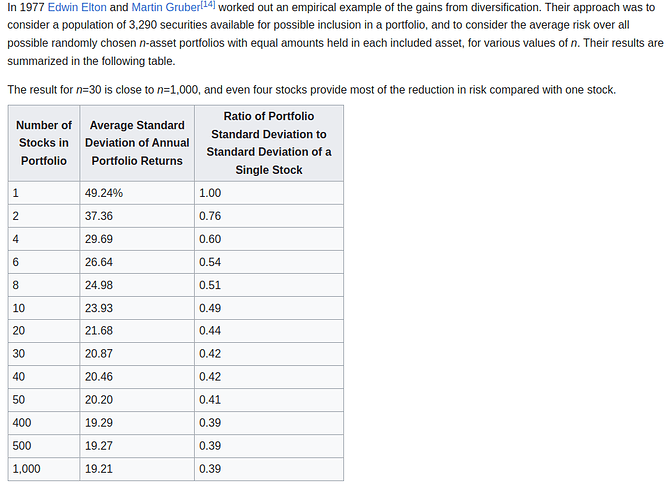The height and width of the screenshot is (500, 670).
Task: Click the 0.76 ratio cell
Action: pyautogui.click(x=210, y=216)
